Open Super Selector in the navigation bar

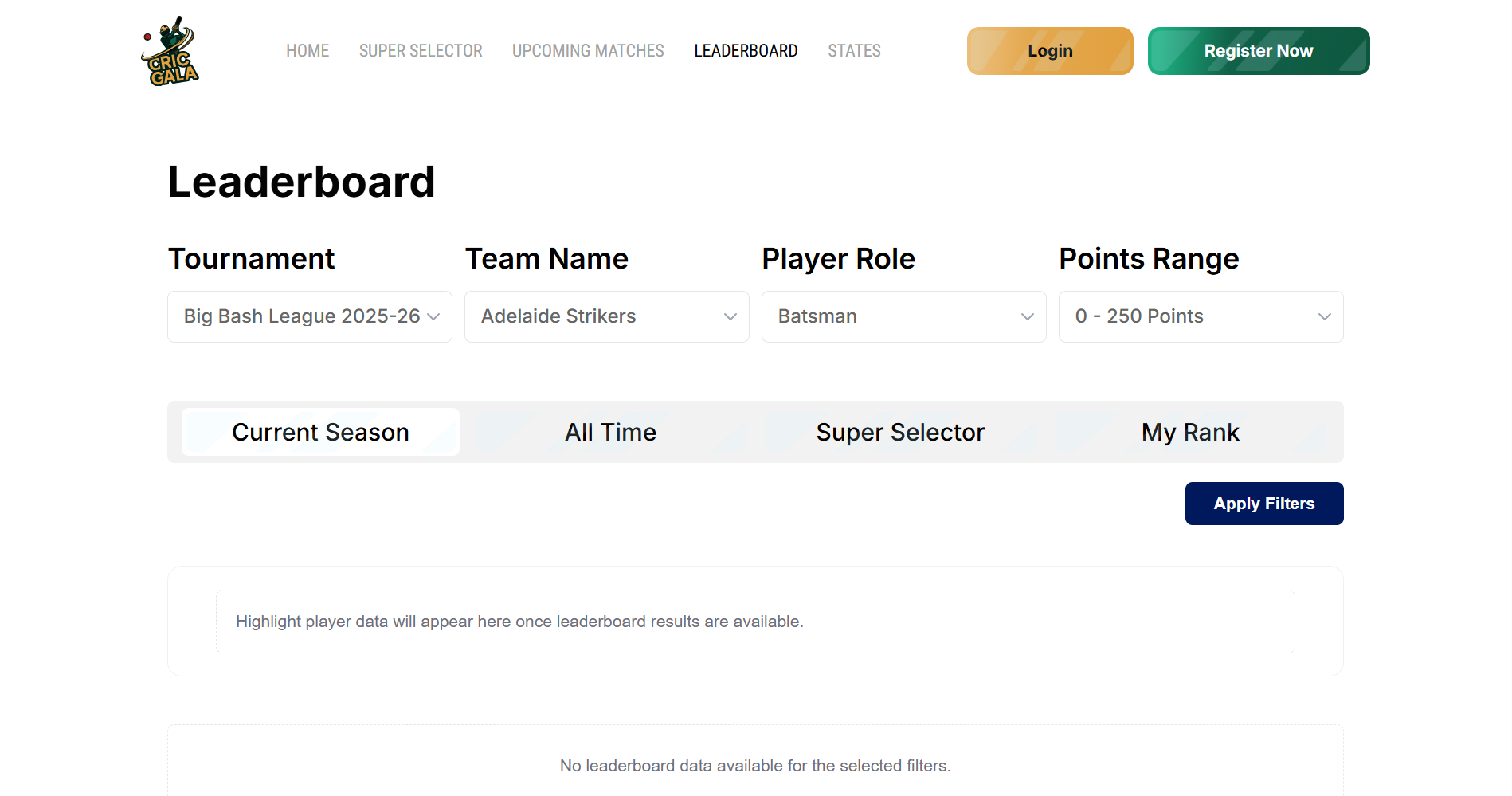tap(421, 51)
